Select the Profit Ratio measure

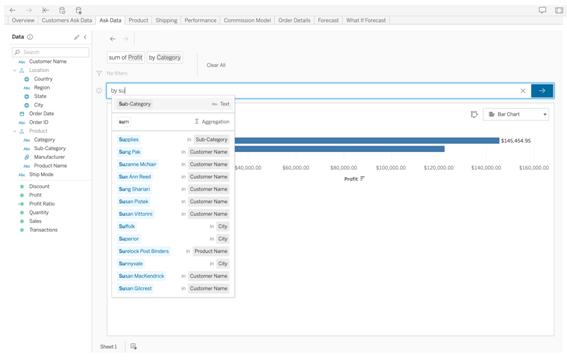(x=42, y=204)
